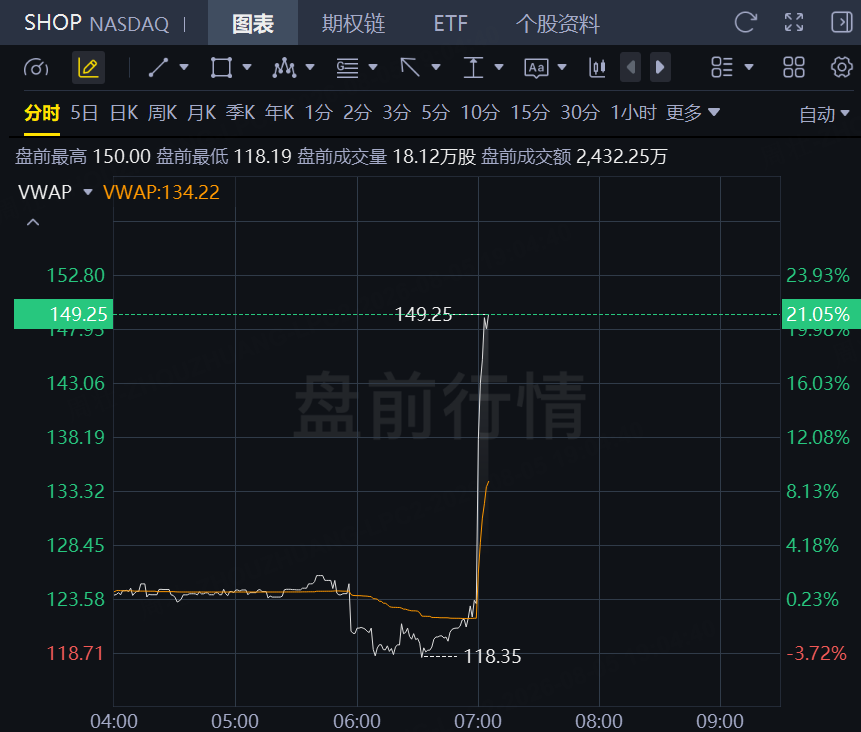This screenshot has width=861, height=732.
Task: Refresh the chart data
Action: (745, 23)
